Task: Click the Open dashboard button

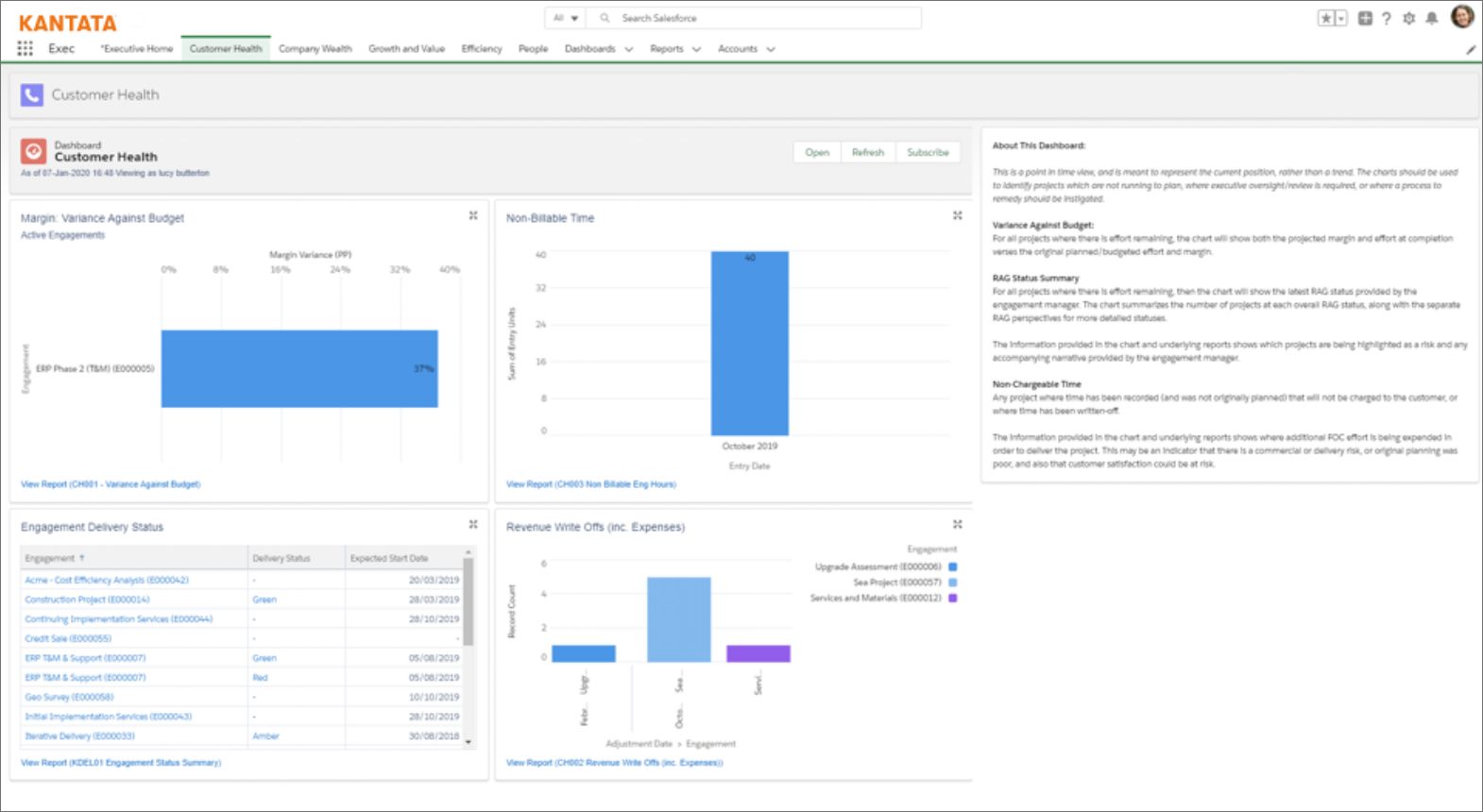Action: pyautogui.click(x=817, y=152)
